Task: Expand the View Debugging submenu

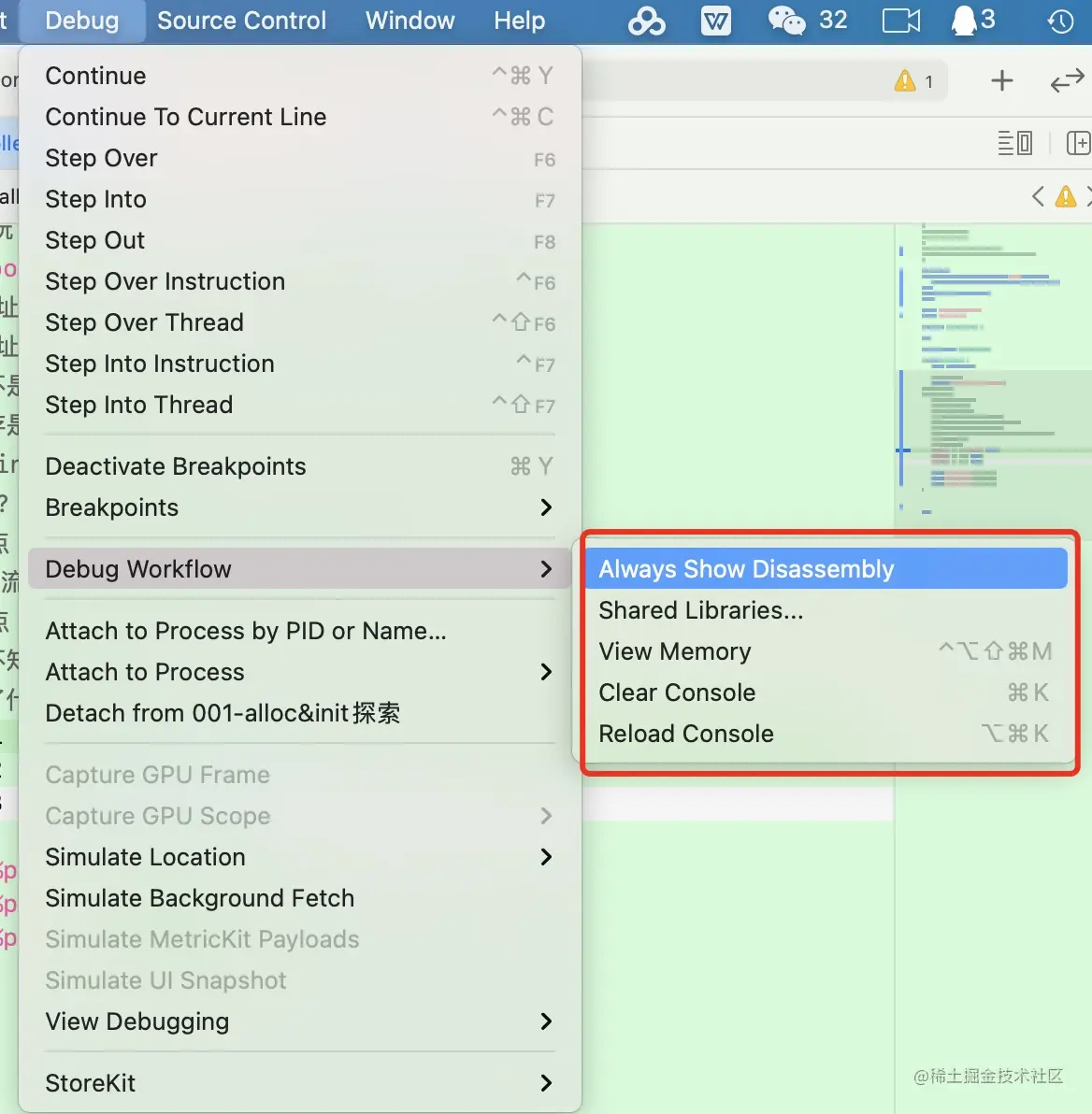Action: (x=299, y=1021)
